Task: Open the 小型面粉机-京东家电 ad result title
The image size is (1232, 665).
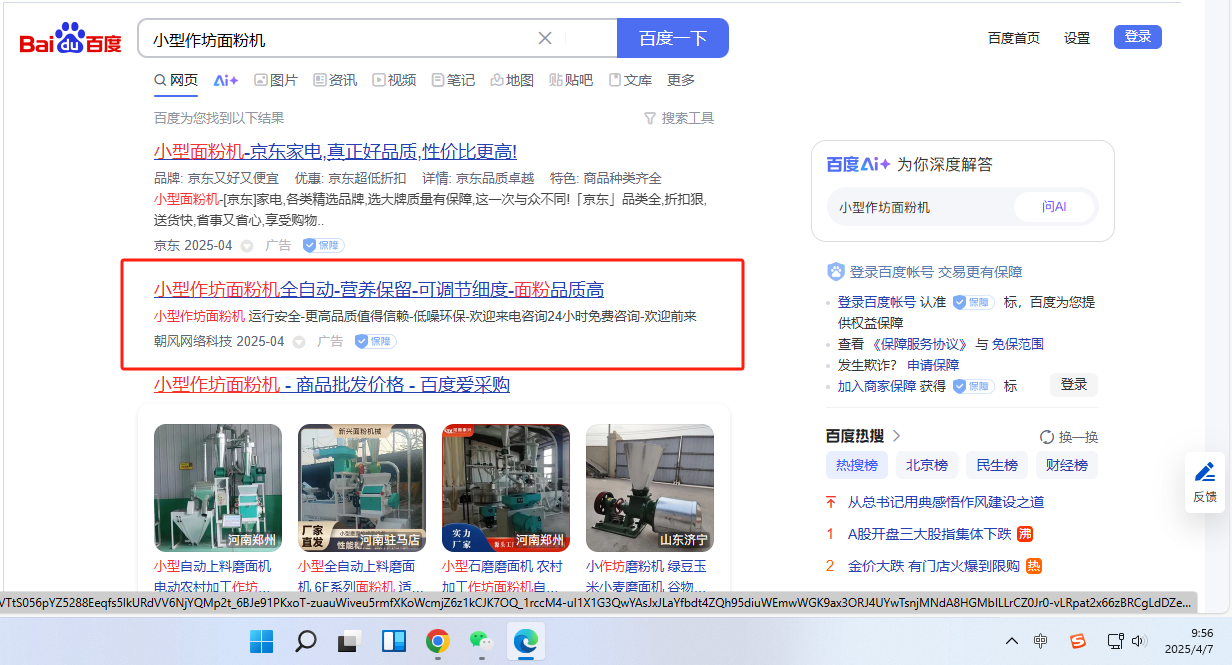Action: pos(335,152)
